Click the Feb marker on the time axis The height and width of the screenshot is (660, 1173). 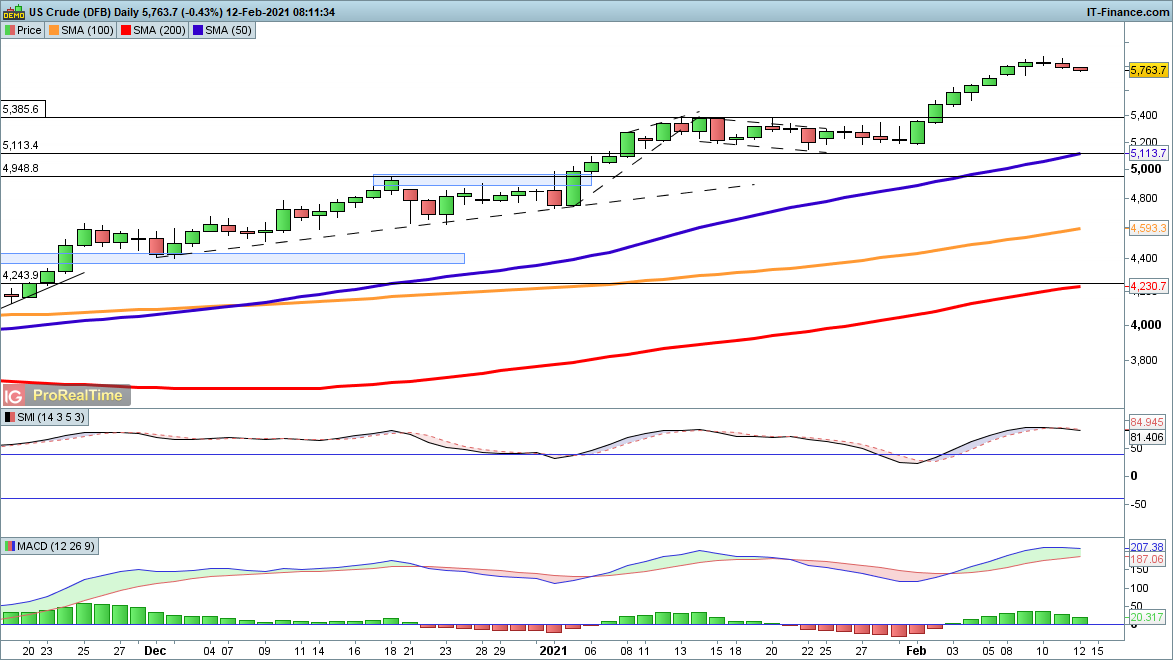point(913,649)
